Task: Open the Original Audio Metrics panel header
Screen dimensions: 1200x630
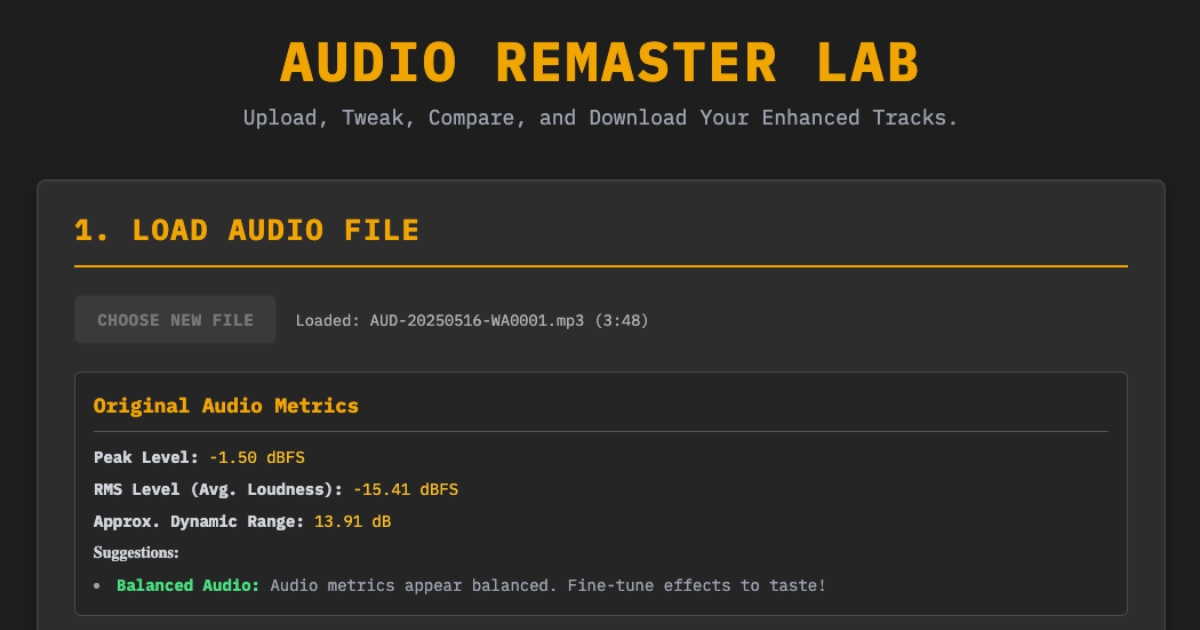Action: click(226, 405)
